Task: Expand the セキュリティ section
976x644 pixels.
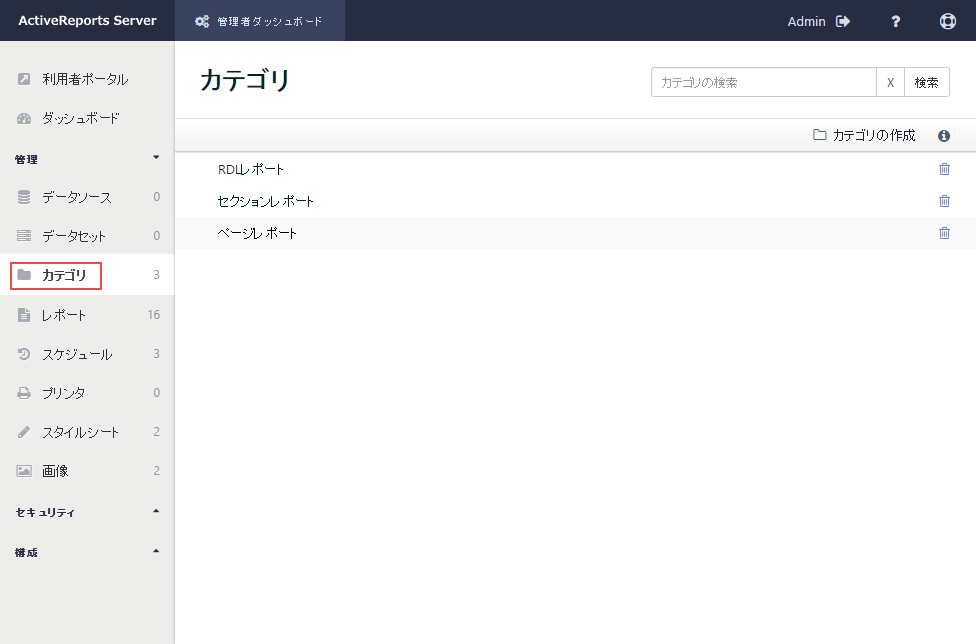Action: click(x=155, y=512)
